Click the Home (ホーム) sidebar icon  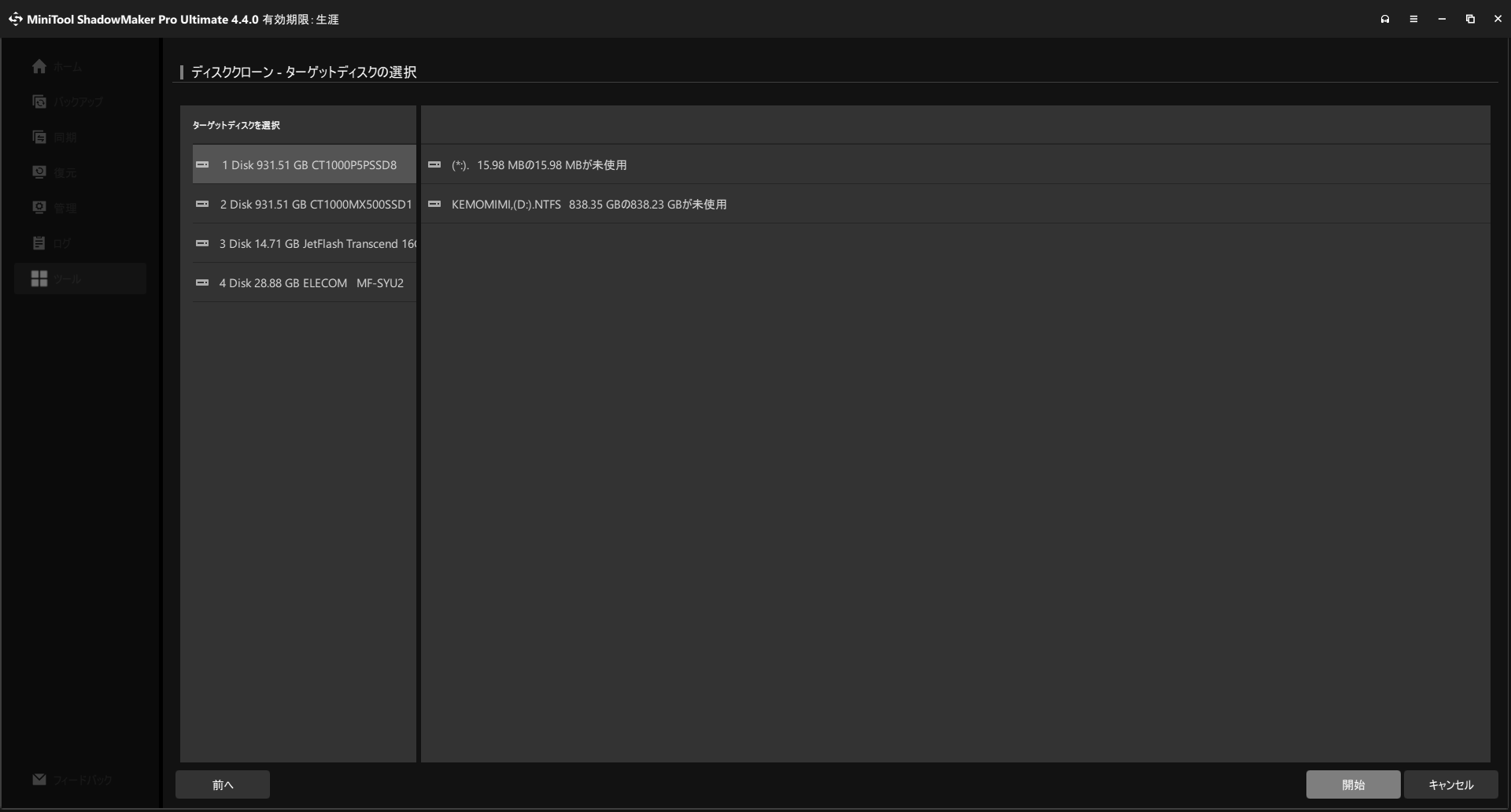39,67
